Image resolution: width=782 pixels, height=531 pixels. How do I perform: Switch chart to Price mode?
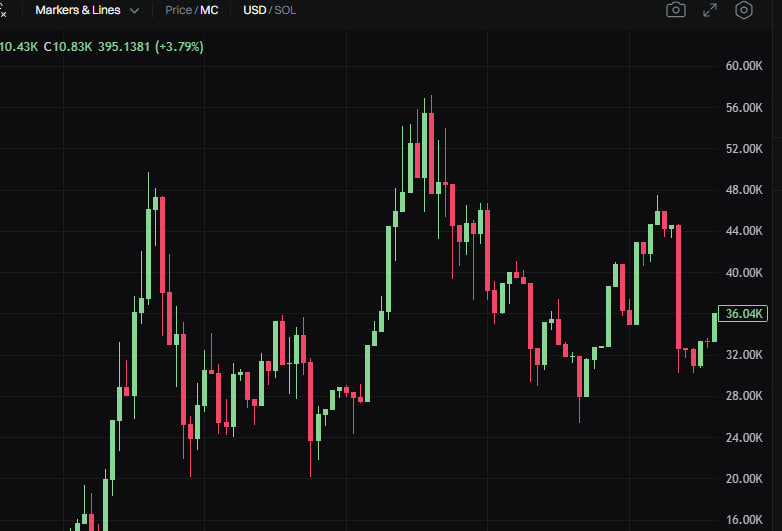[178, 10]
